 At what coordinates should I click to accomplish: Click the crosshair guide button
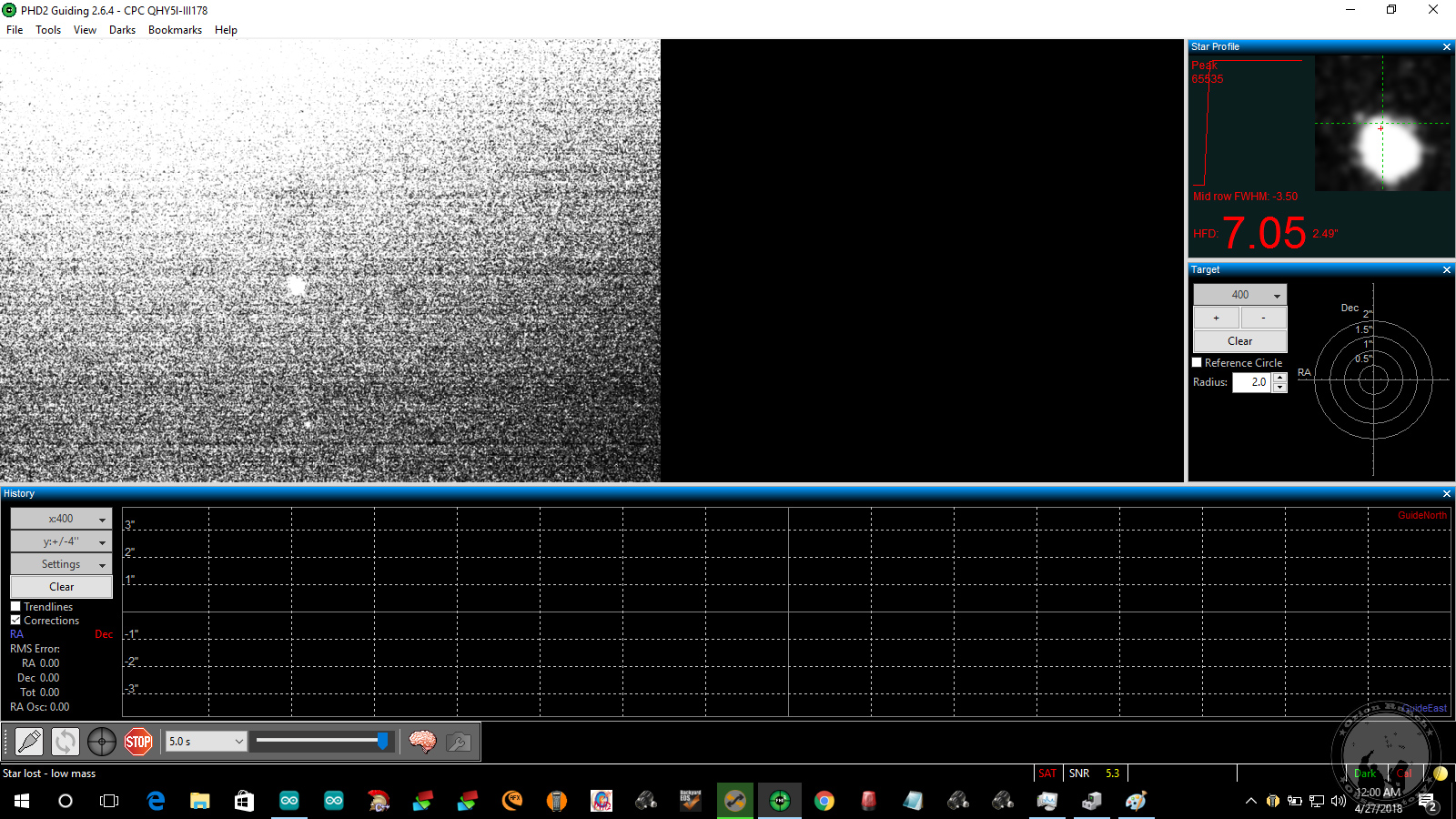click(102, 742)
